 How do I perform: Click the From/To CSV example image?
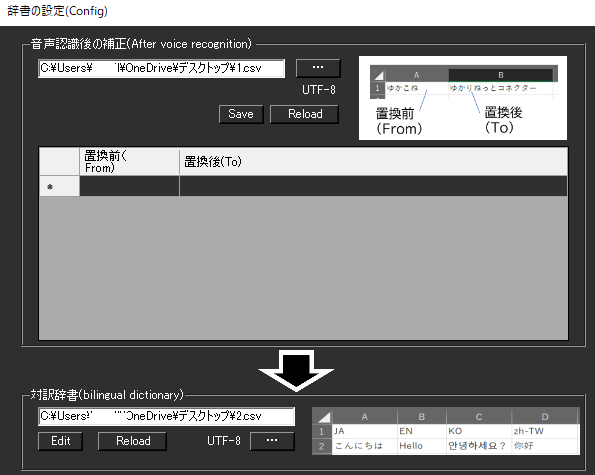coord(463,98)
